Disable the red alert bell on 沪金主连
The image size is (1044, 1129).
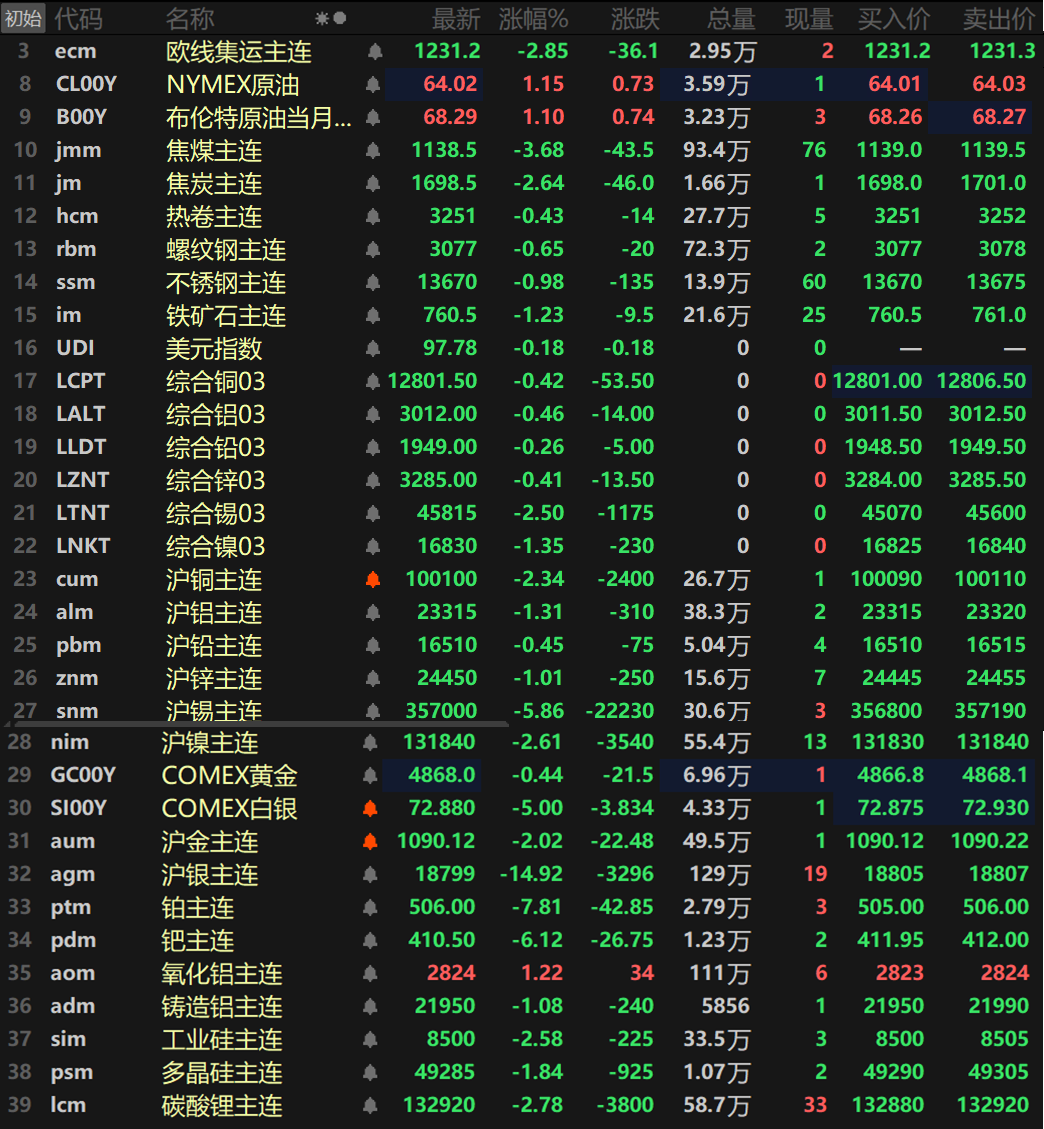[x=372, y=841]
